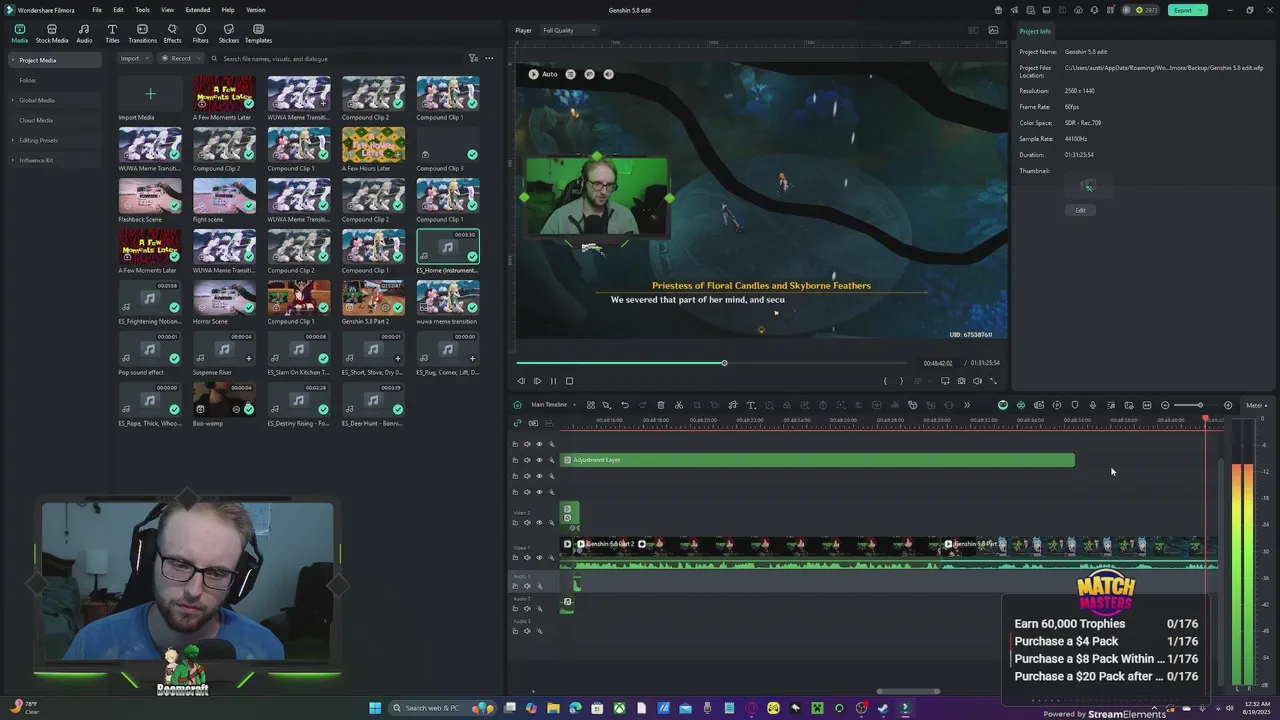Mute the Audio 1 track
The image size is (1280, 720).
(x=527, y=586)
